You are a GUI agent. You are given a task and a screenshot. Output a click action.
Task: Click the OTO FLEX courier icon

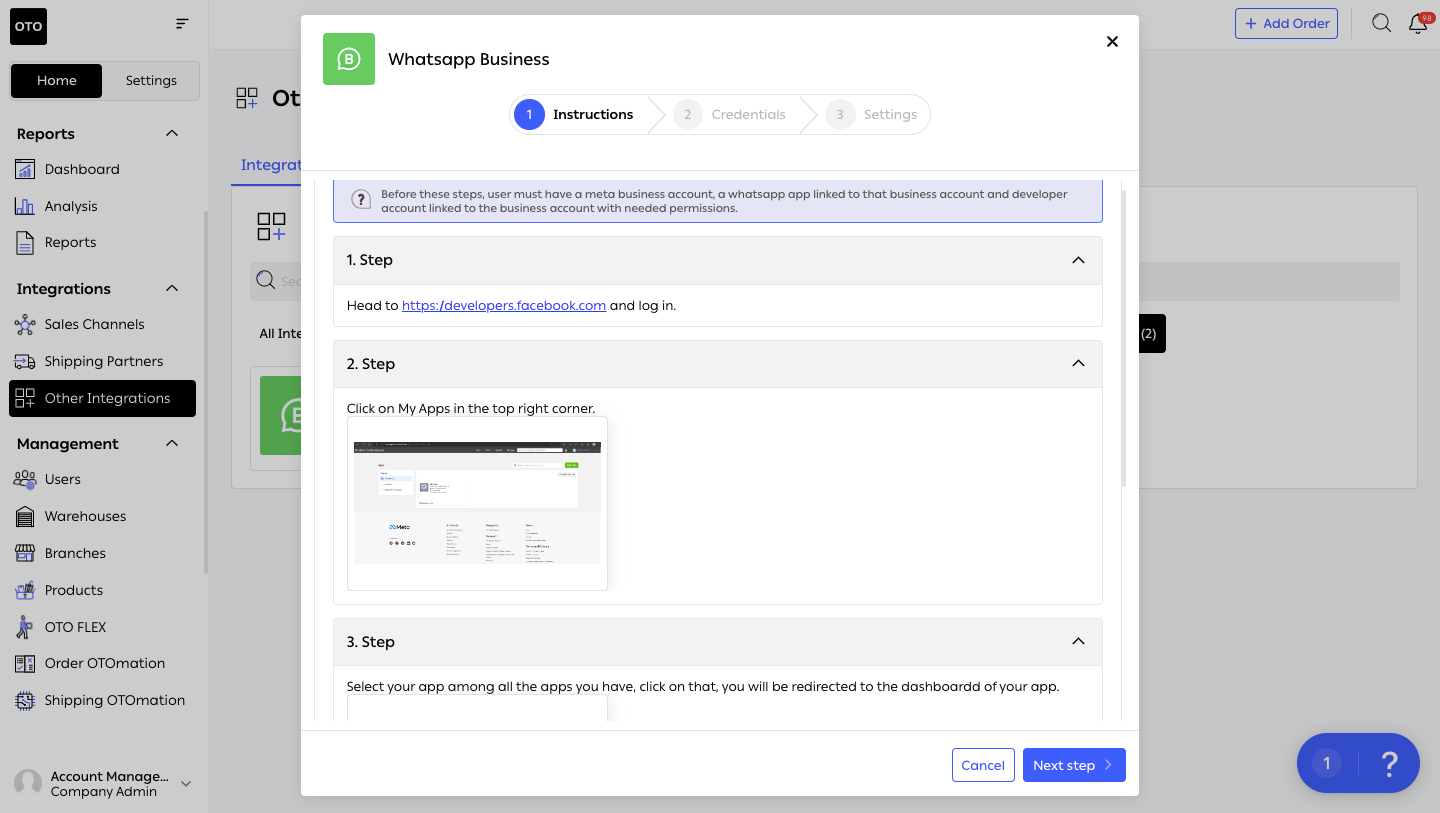click(25, 627)
